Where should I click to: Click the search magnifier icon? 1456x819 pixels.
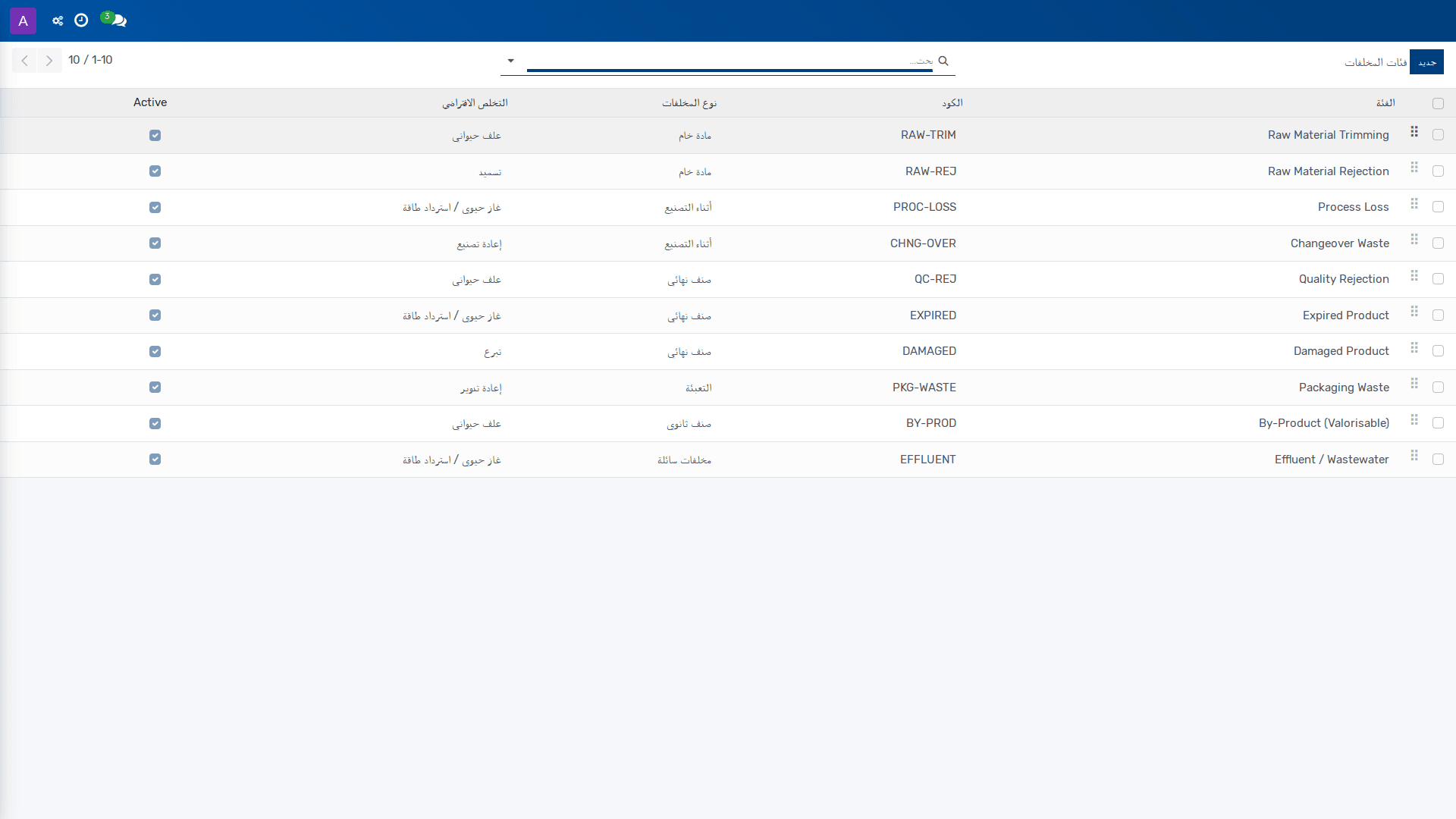(x=943, y=61)
